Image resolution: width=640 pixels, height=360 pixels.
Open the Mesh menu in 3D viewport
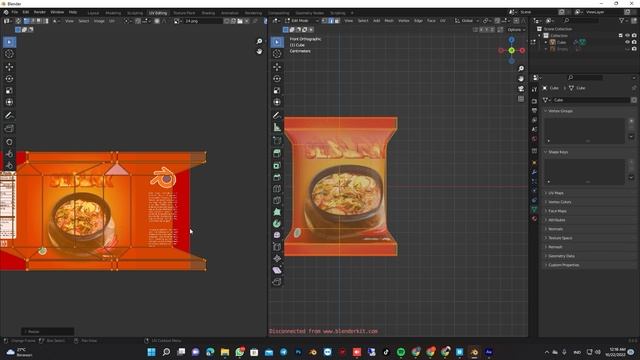(x=389, y=21)
